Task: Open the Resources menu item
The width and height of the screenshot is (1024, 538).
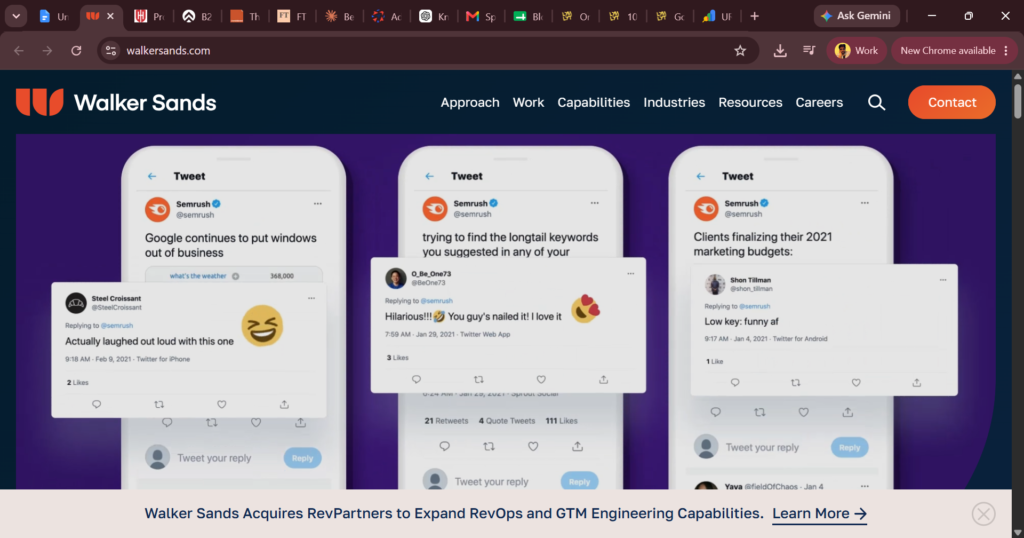Action: pos(750,103)
